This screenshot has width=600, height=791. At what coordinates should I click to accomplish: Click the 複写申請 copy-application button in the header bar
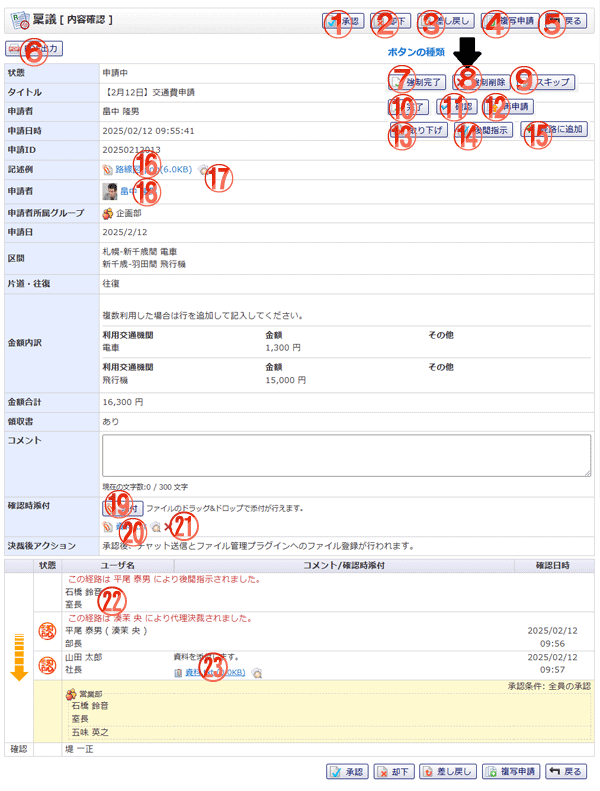click(x=510, y=21)
